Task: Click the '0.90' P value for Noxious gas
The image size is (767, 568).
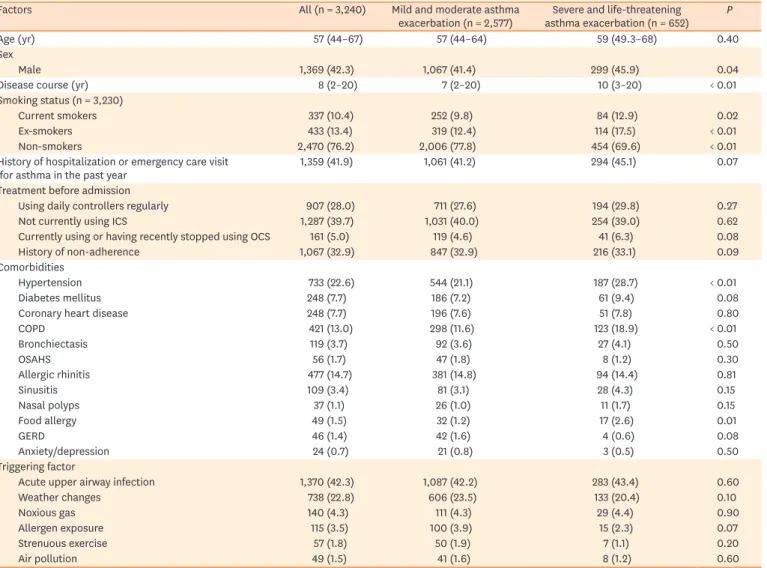Action: click(x=727, y=513)
